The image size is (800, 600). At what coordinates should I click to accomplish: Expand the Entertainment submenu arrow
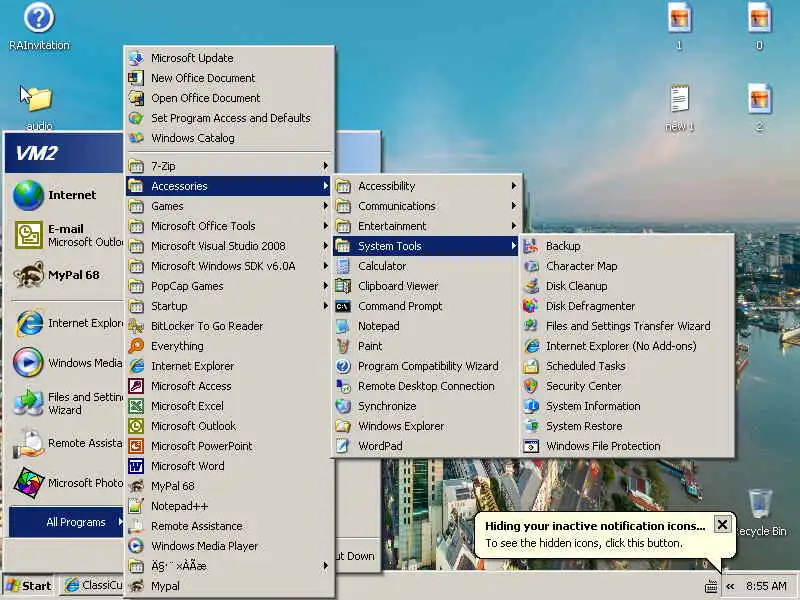513,226
